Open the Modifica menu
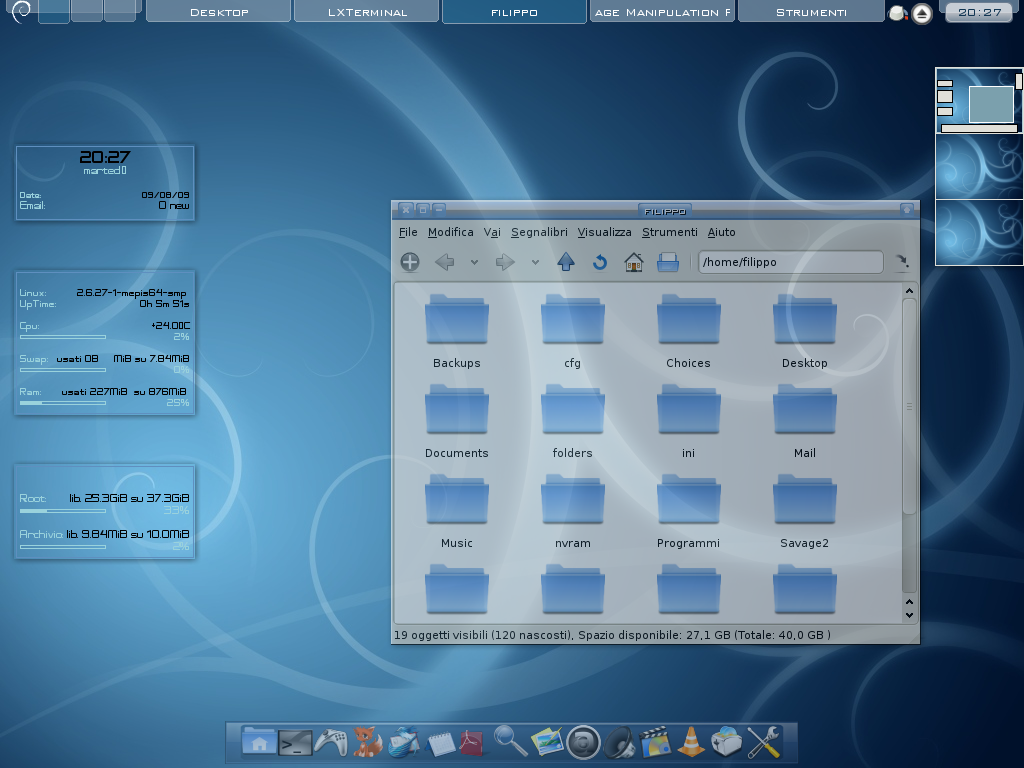1024x768 pixels. click(x=451, y=232)
